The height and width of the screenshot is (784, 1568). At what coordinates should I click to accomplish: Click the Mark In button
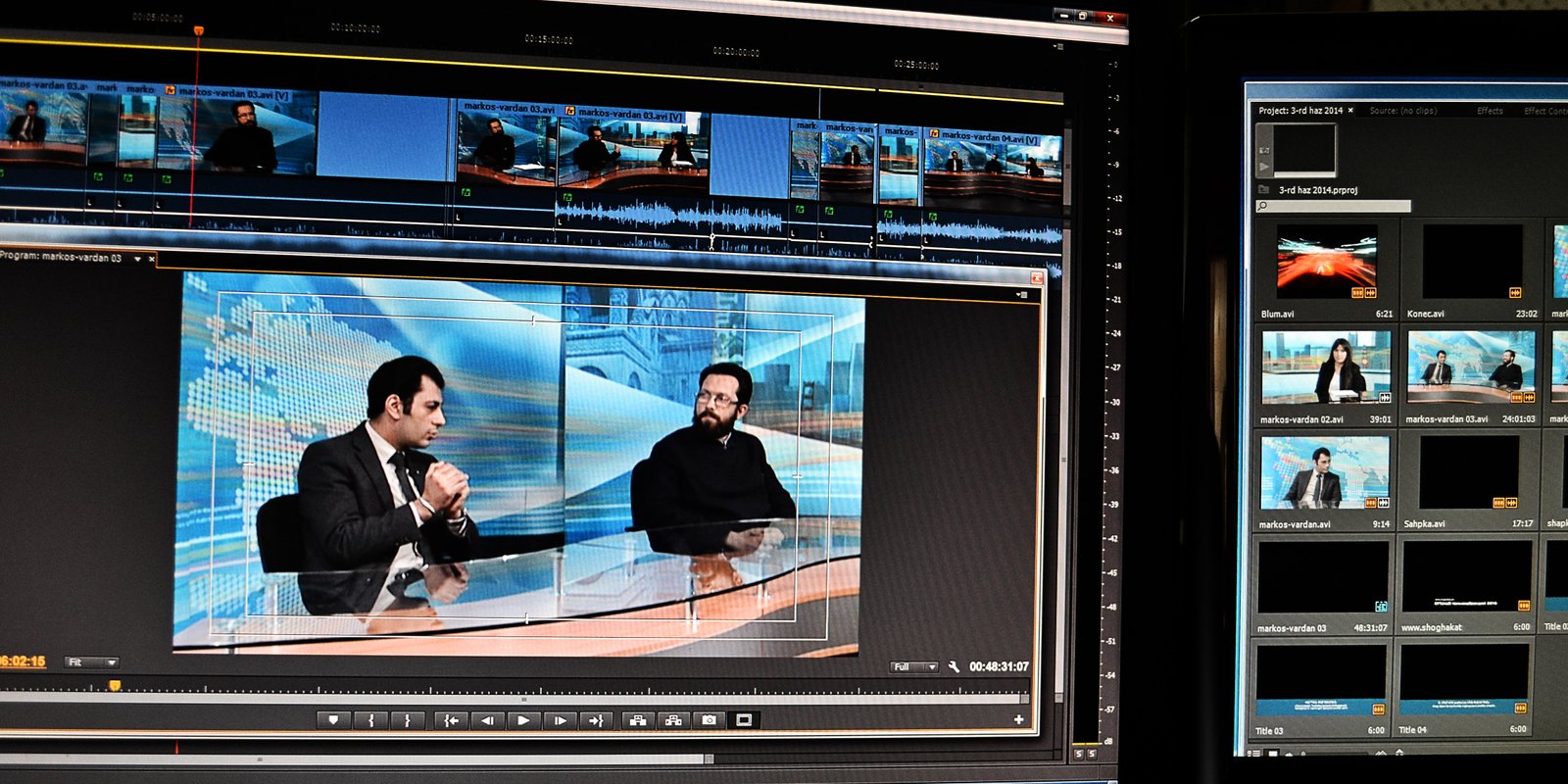click(x=370, y=720)
